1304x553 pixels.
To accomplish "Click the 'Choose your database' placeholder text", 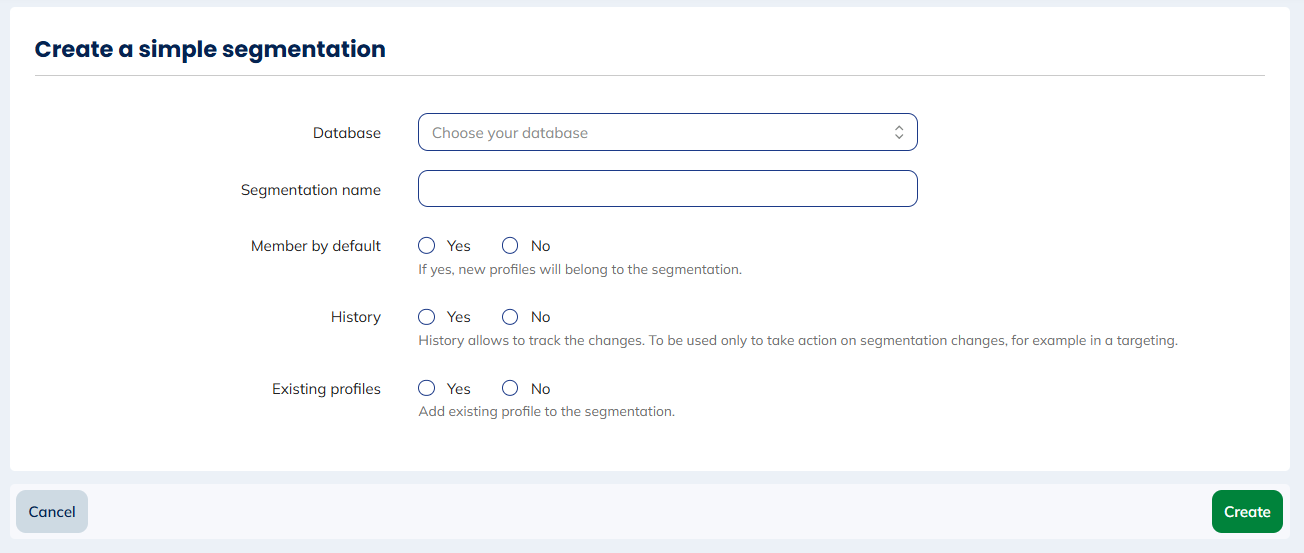I will pyautogui.click(x=510, y=133).
